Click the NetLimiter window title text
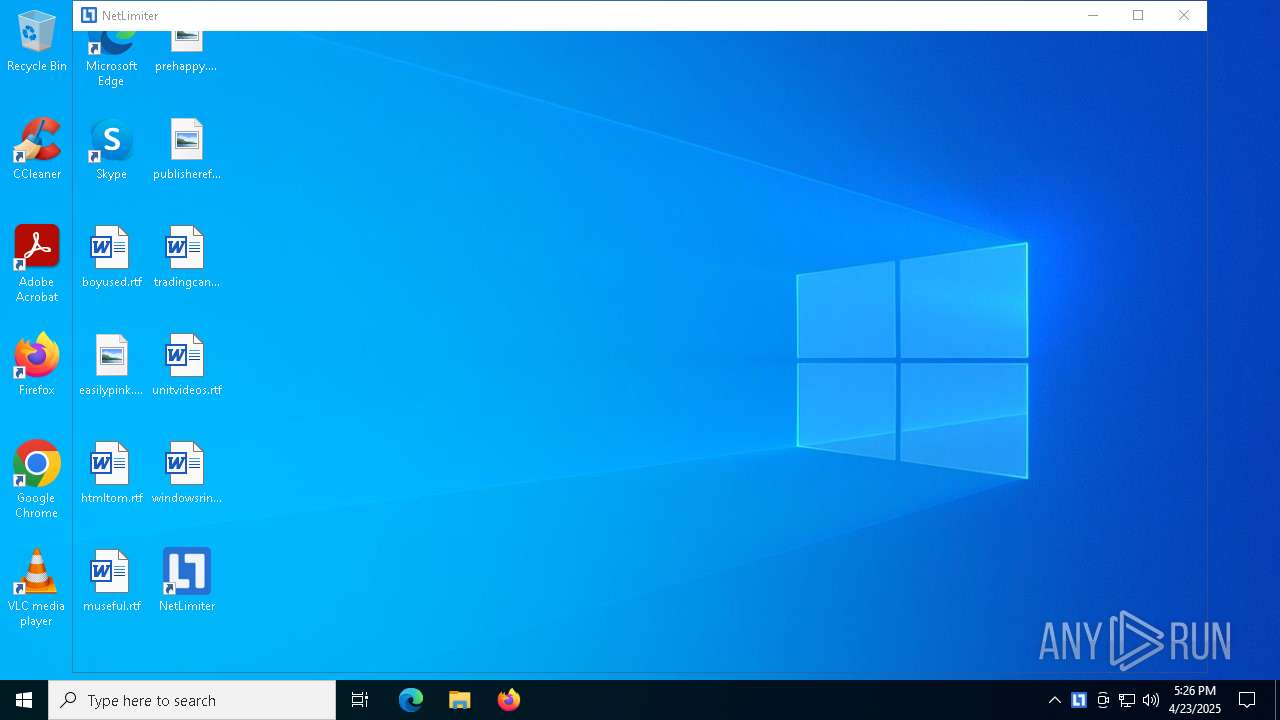Screen dimensions: 1280x720 click(x=130, y=16)
